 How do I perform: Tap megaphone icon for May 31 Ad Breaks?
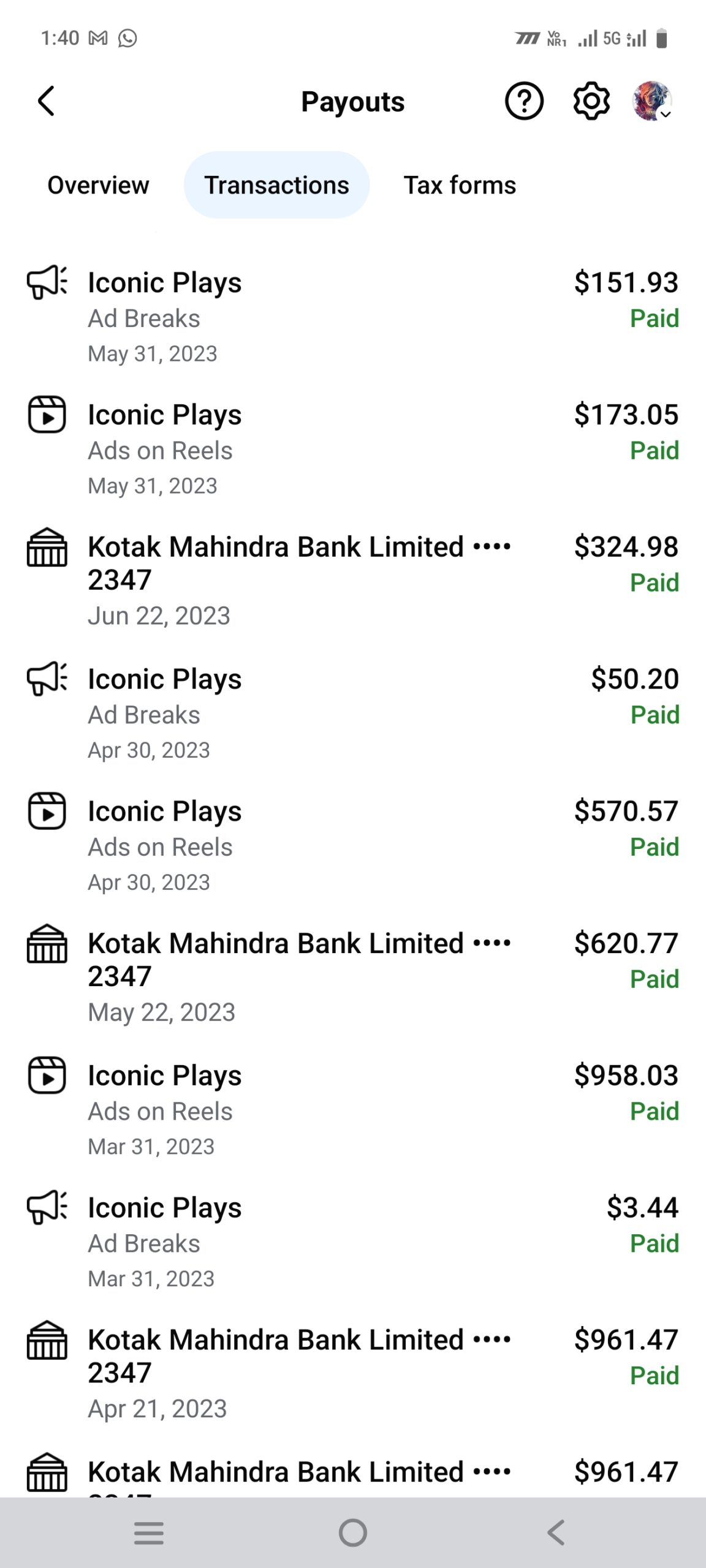(47, 282)
